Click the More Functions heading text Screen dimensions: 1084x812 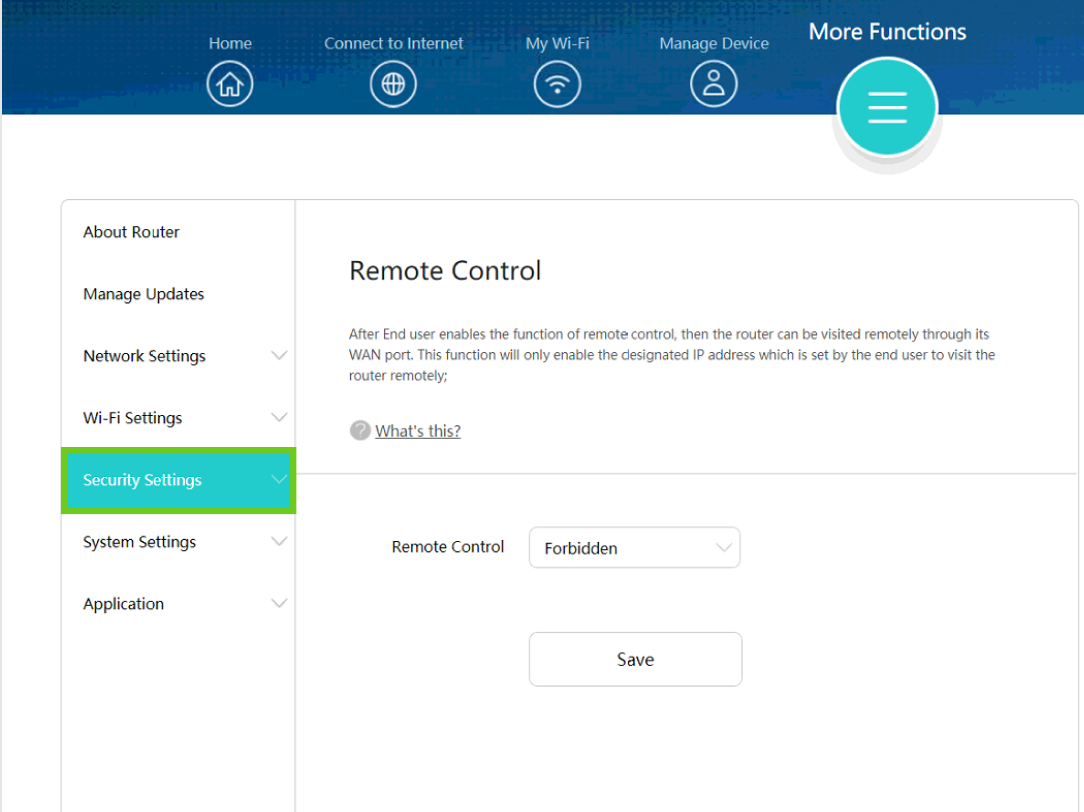pyautogui.click(x=887, y=31)
